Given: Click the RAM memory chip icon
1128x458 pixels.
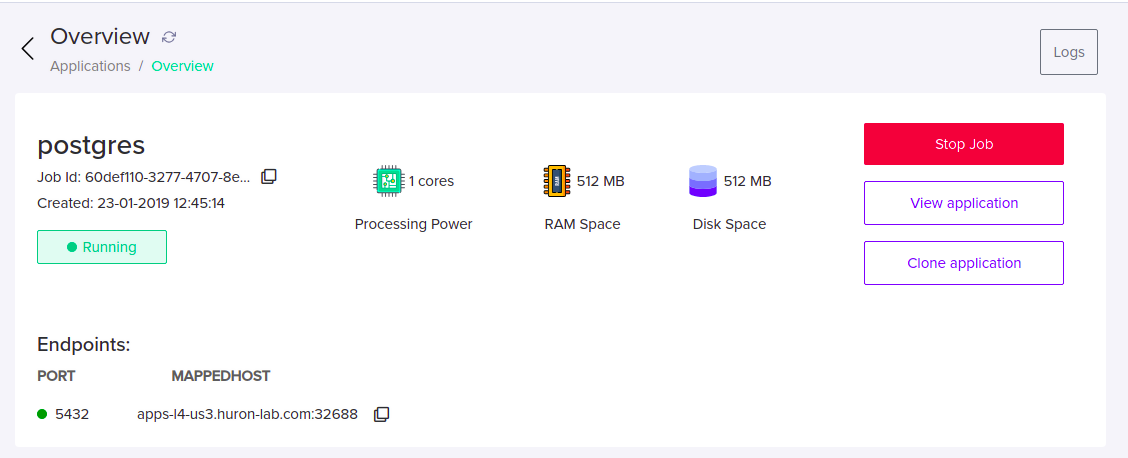Looking at the screenshot, I should tap(557, 181).
